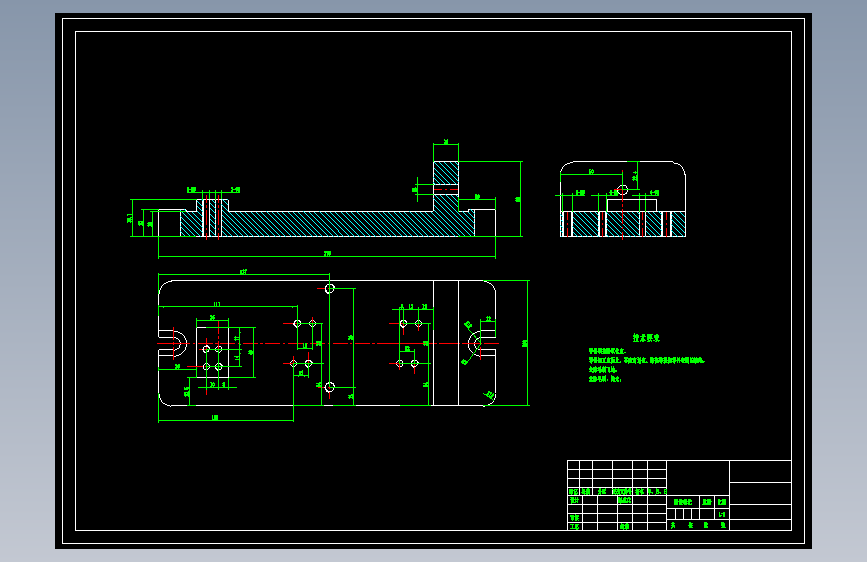
Task: Click the hatched base of the section view
Action: pyautogui.click(x=327, y=224)
